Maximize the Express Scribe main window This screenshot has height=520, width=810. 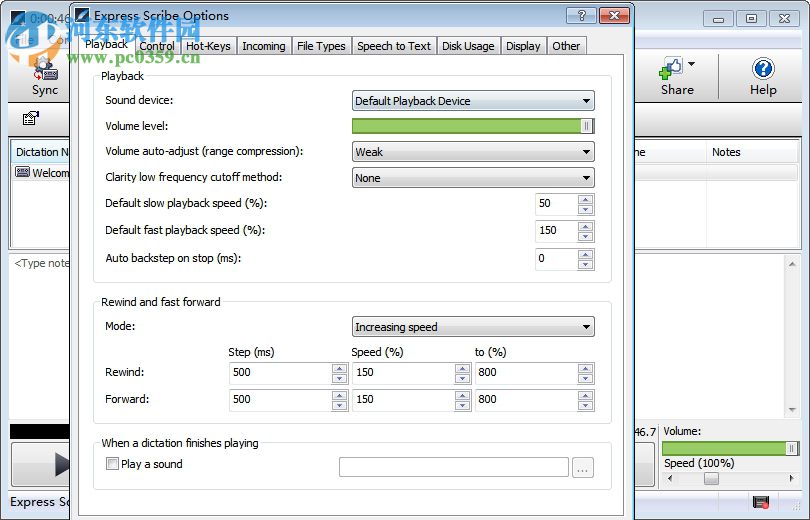click(752, 19)
